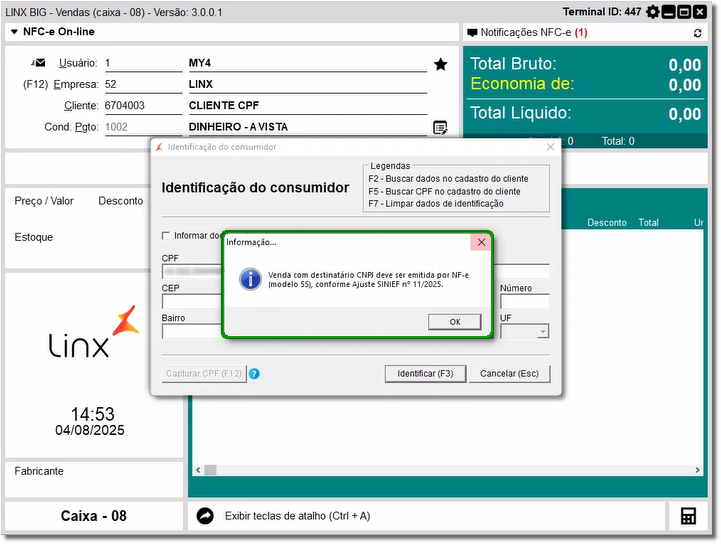Click Exibir teclas de atalho (Ctrl + A)
Screen dimensions: 721x544
pos(298,516)
